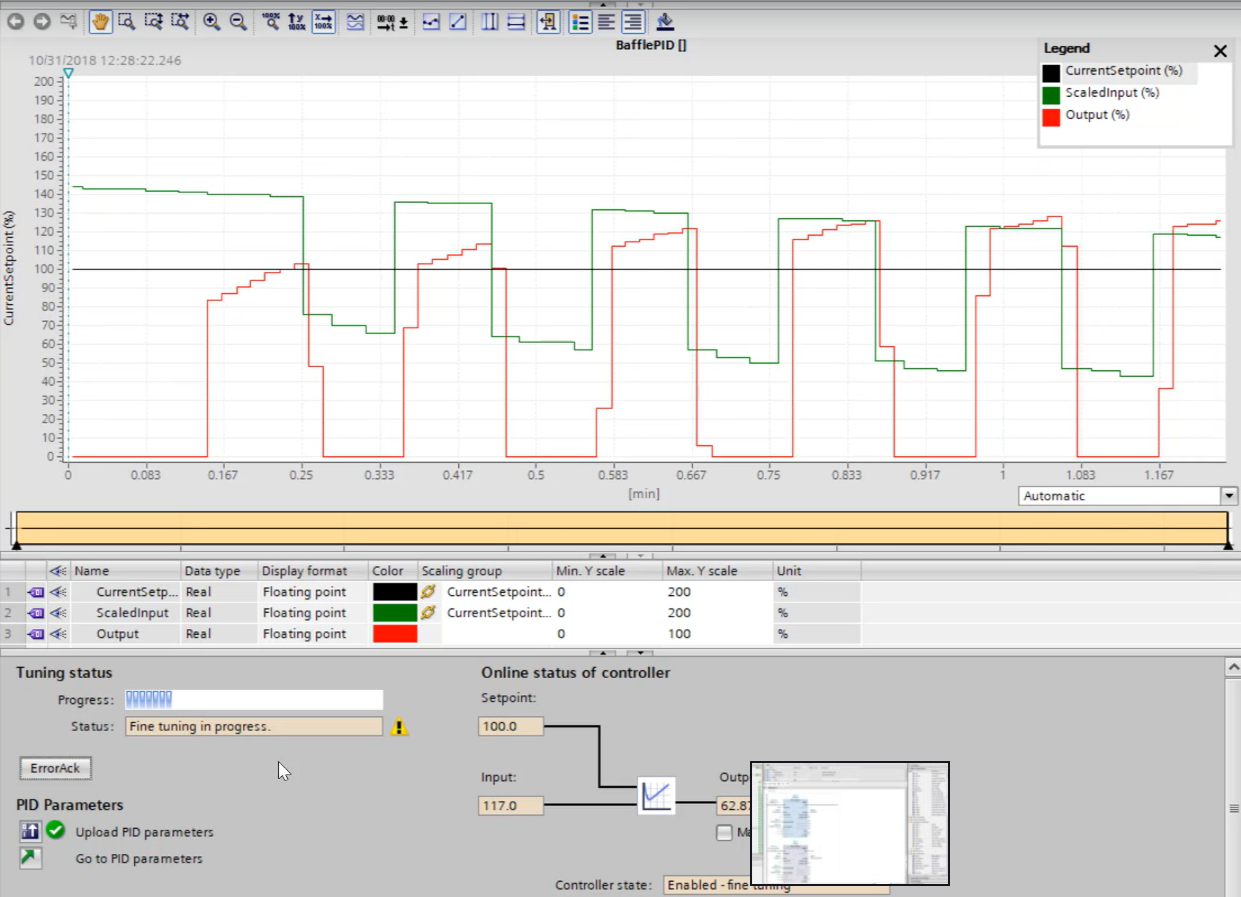Click the Setpoint field showing 100.0
1241x897 pixels.
point(511,726)
